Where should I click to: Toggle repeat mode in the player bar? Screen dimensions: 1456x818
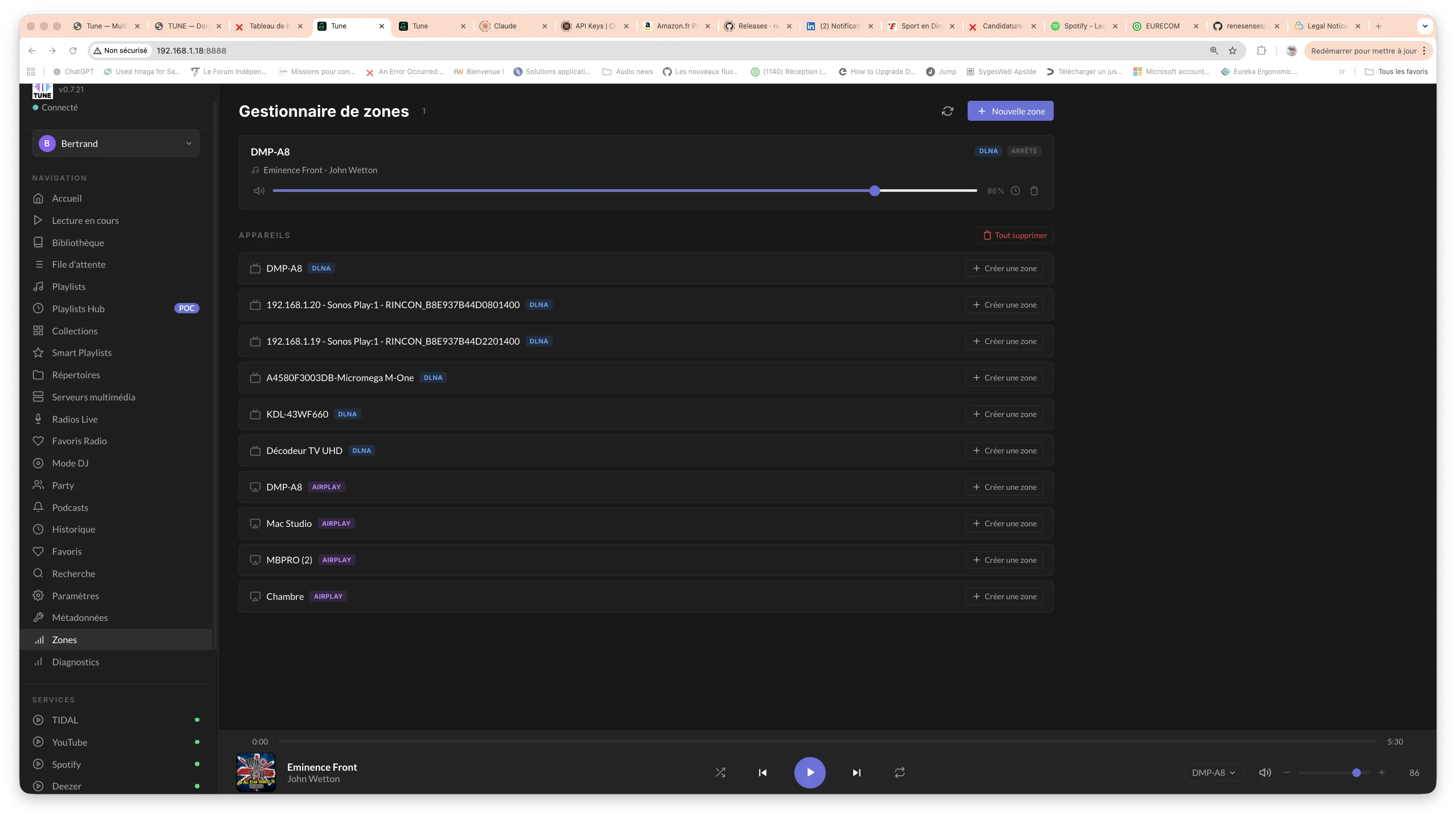pyautogui.click(x=899, y=772)
